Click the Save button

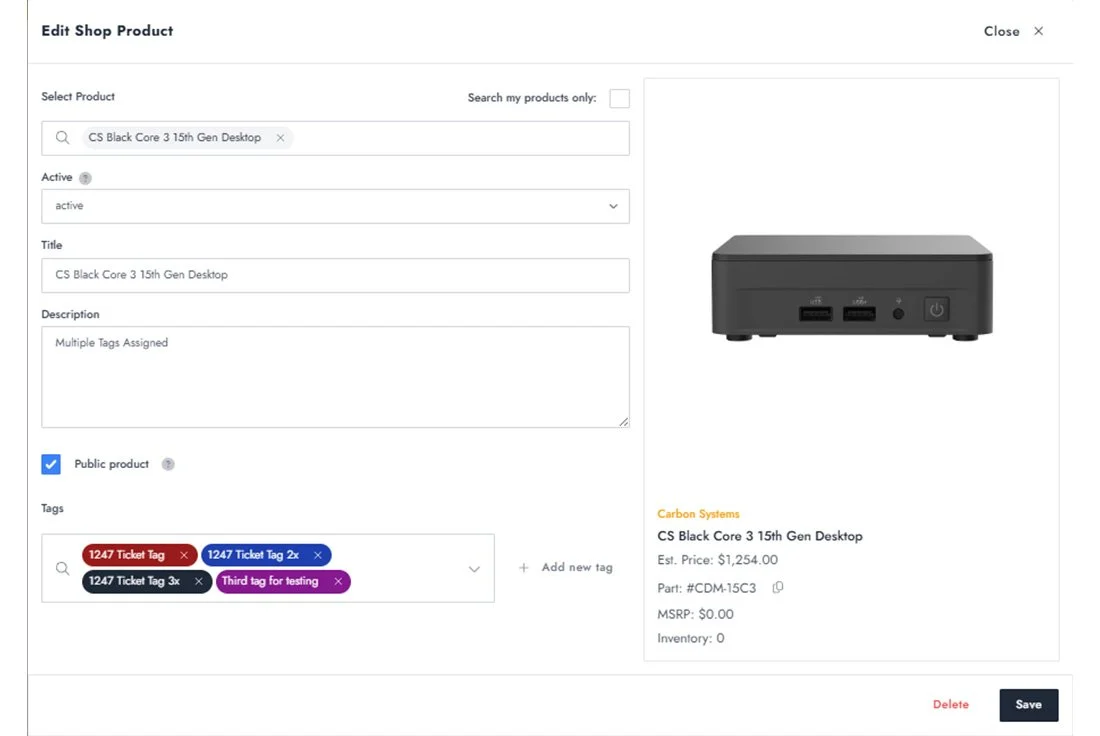point(1028,705)
